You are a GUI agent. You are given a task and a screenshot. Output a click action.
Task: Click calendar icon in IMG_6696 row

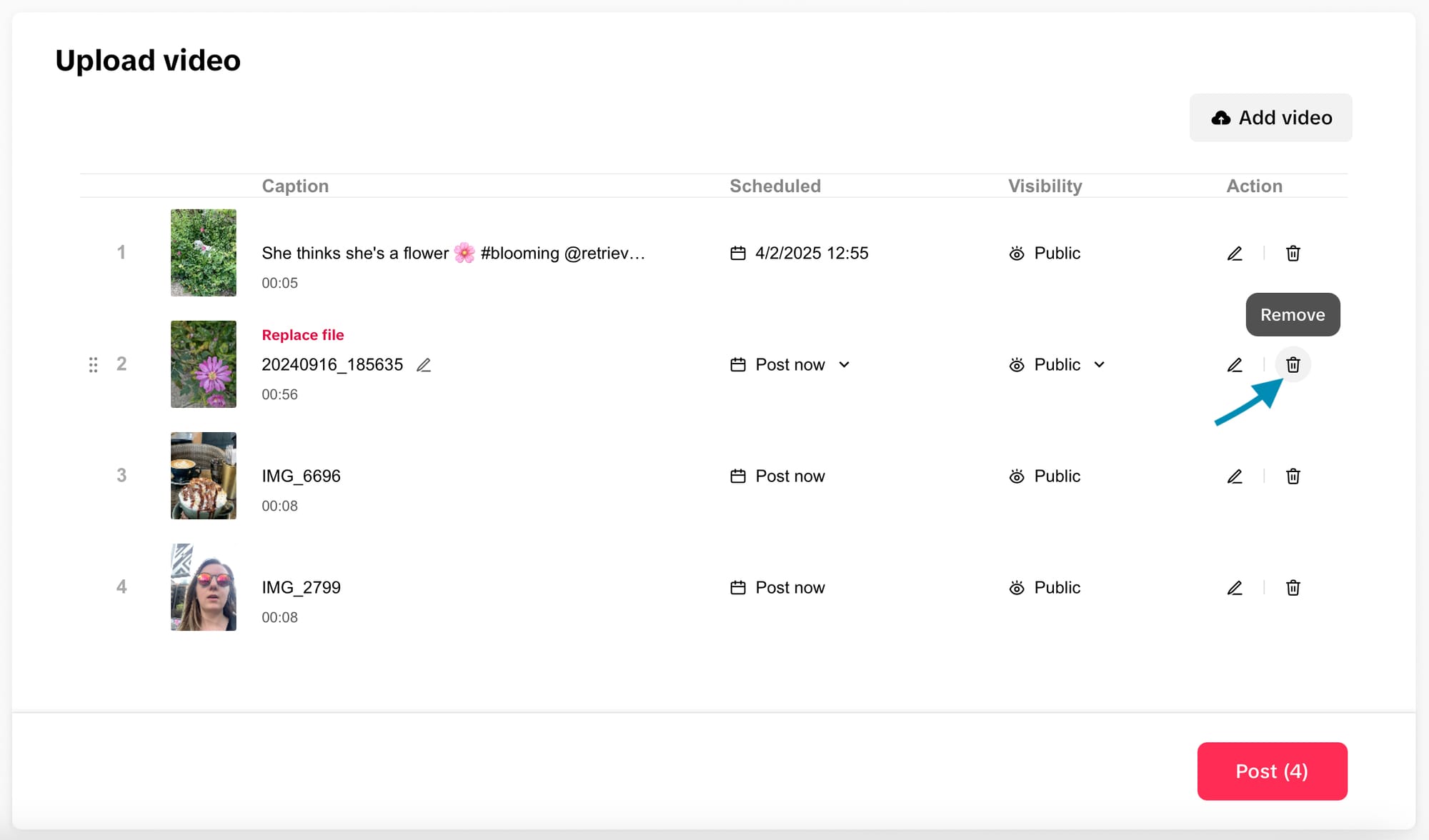point(738,476)
